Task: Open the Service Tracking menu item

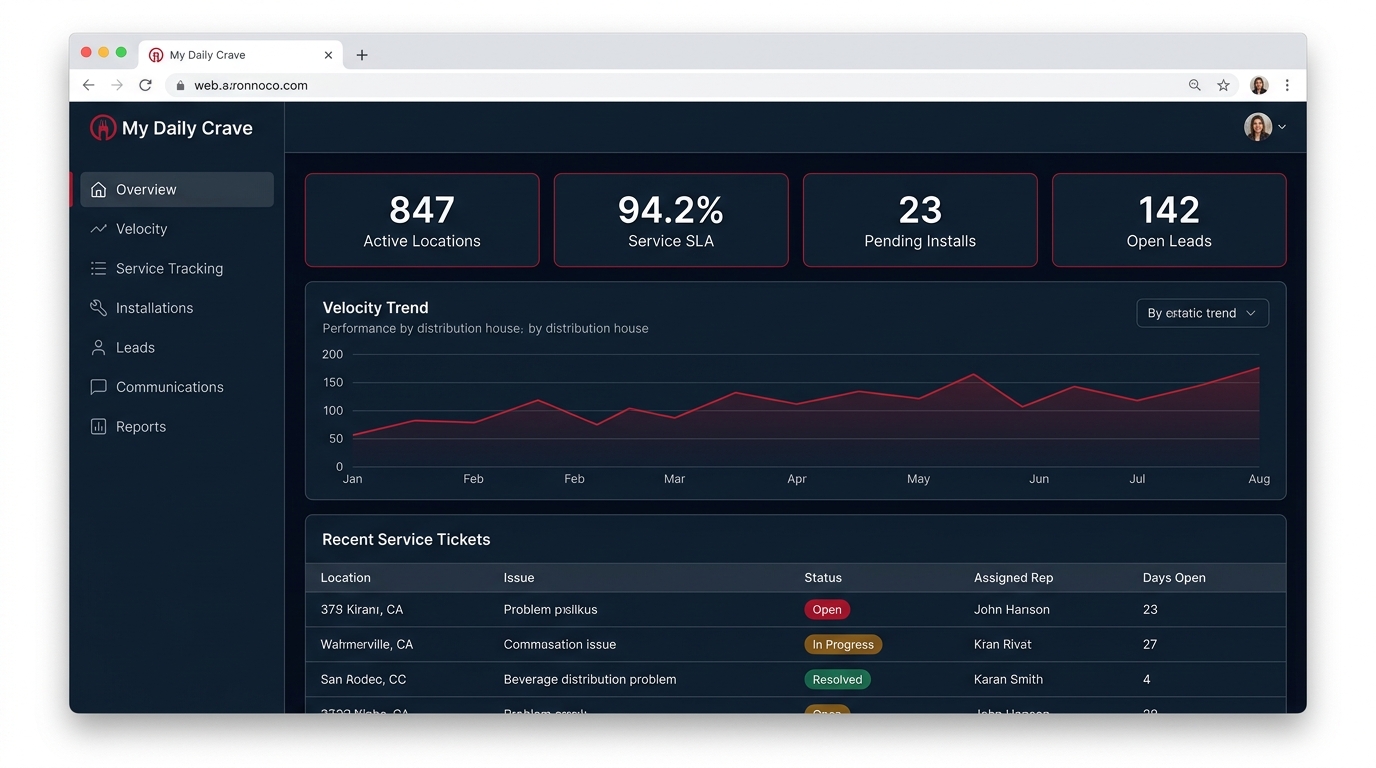Action: (177, 269)
